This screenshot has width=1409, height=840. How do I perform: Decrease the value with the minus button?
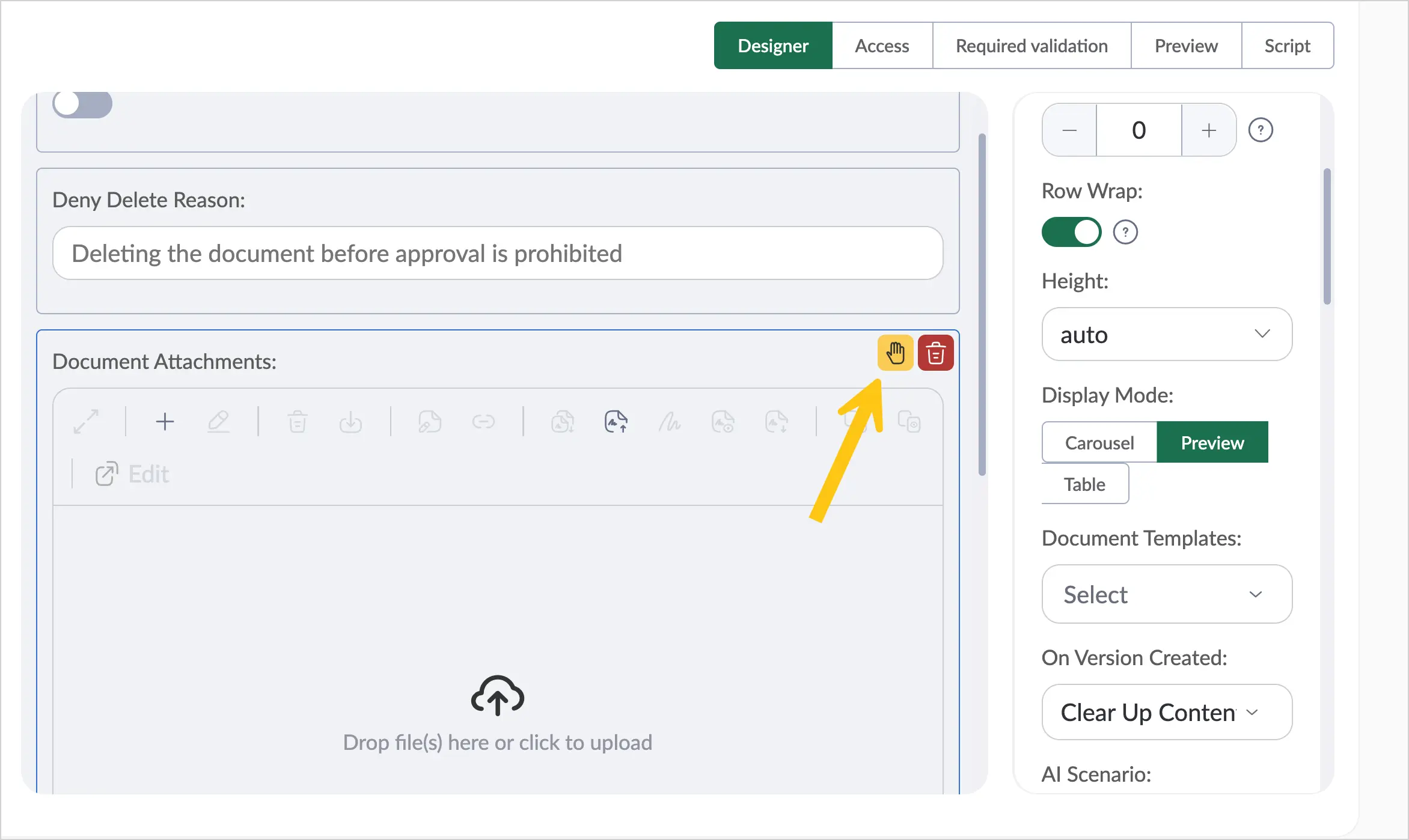(1069, 130)
